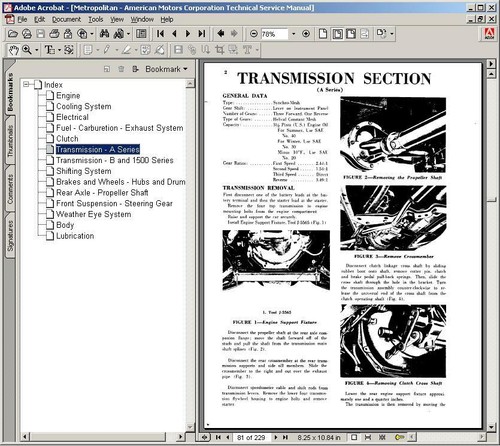Click the zoom out minus button
The height and width of the screenshot is (446, 500).
pos(254,34)
